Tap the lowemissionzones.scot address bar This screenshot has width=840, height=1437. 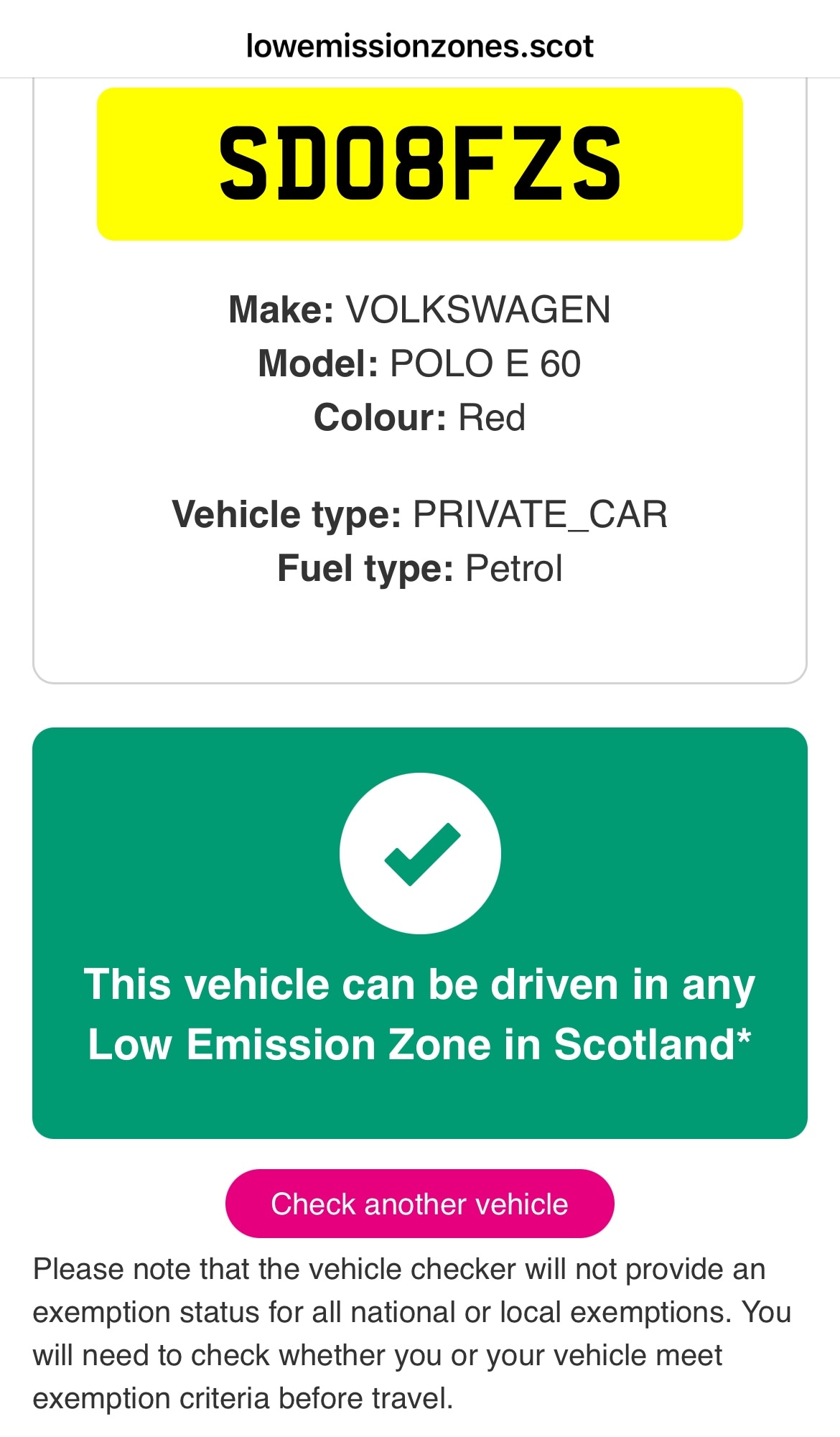coord(420,46)
